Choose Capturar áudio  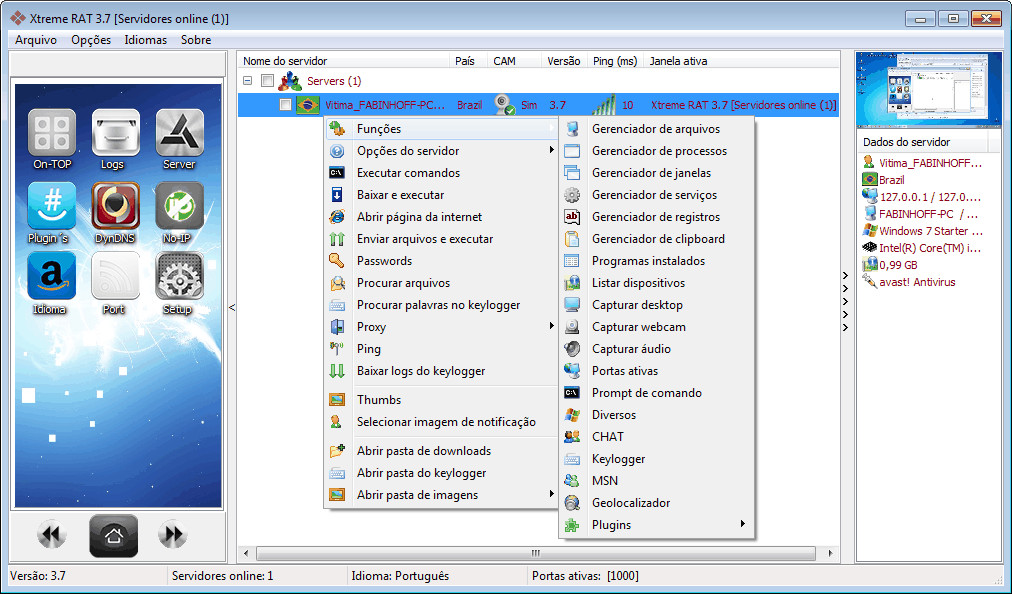tap(656, 349)
